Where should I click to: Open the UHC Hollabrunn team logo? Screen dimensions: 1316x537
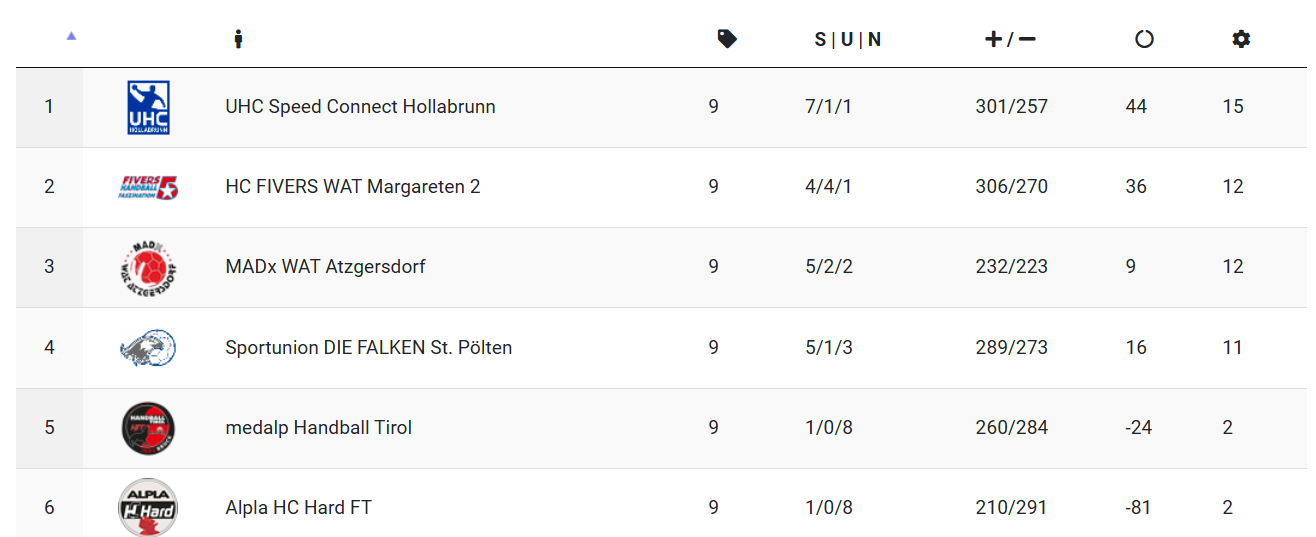point(148,107)
